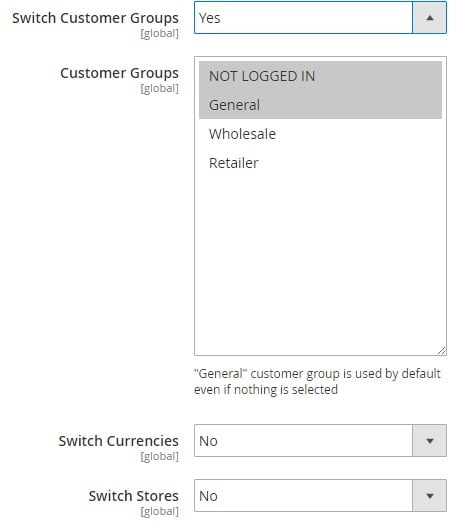Select General customer group option
467x523 pixels.
tap(320, 104)
